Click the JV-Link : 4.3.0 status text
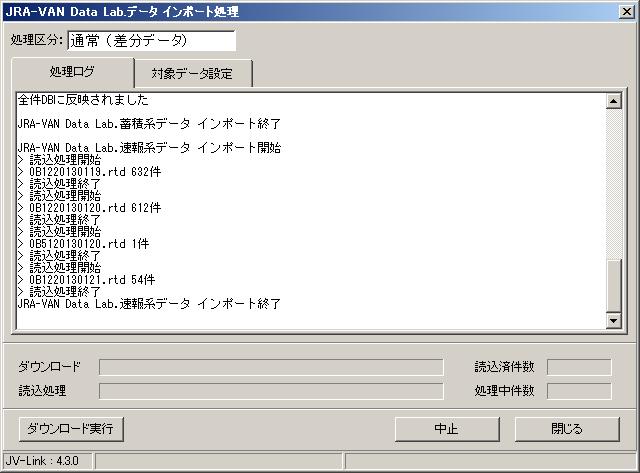 click(42, 461)
